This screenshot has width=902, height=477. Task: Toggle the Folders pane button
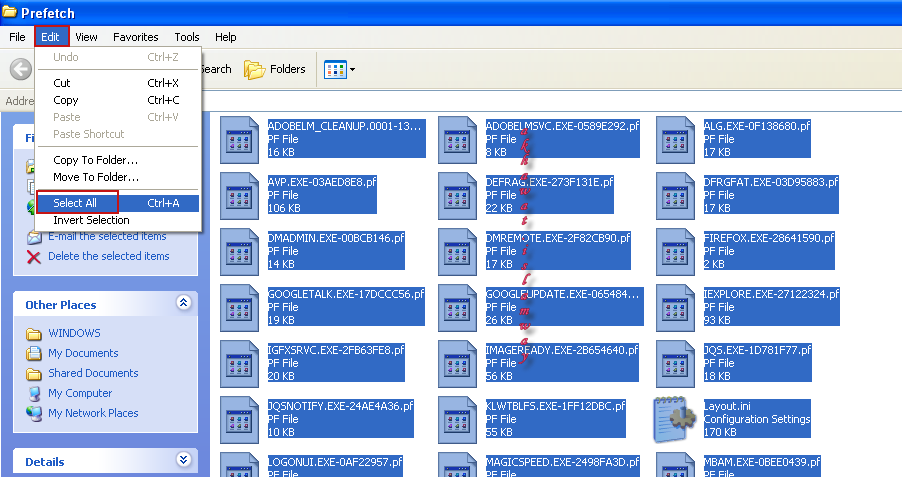click(x=274, y=70)
